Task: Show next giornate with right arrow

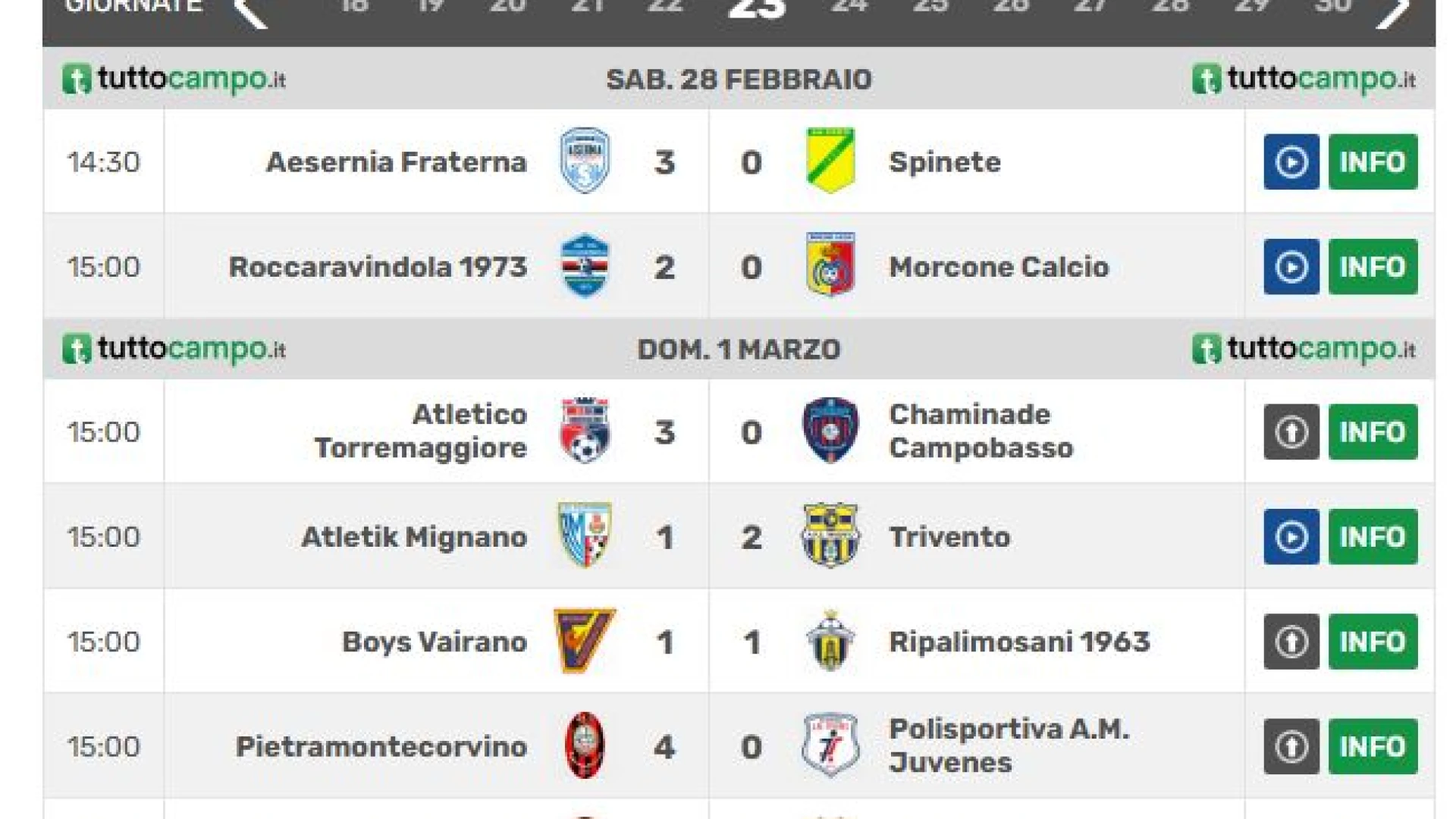Action: tap(1393, 11)
